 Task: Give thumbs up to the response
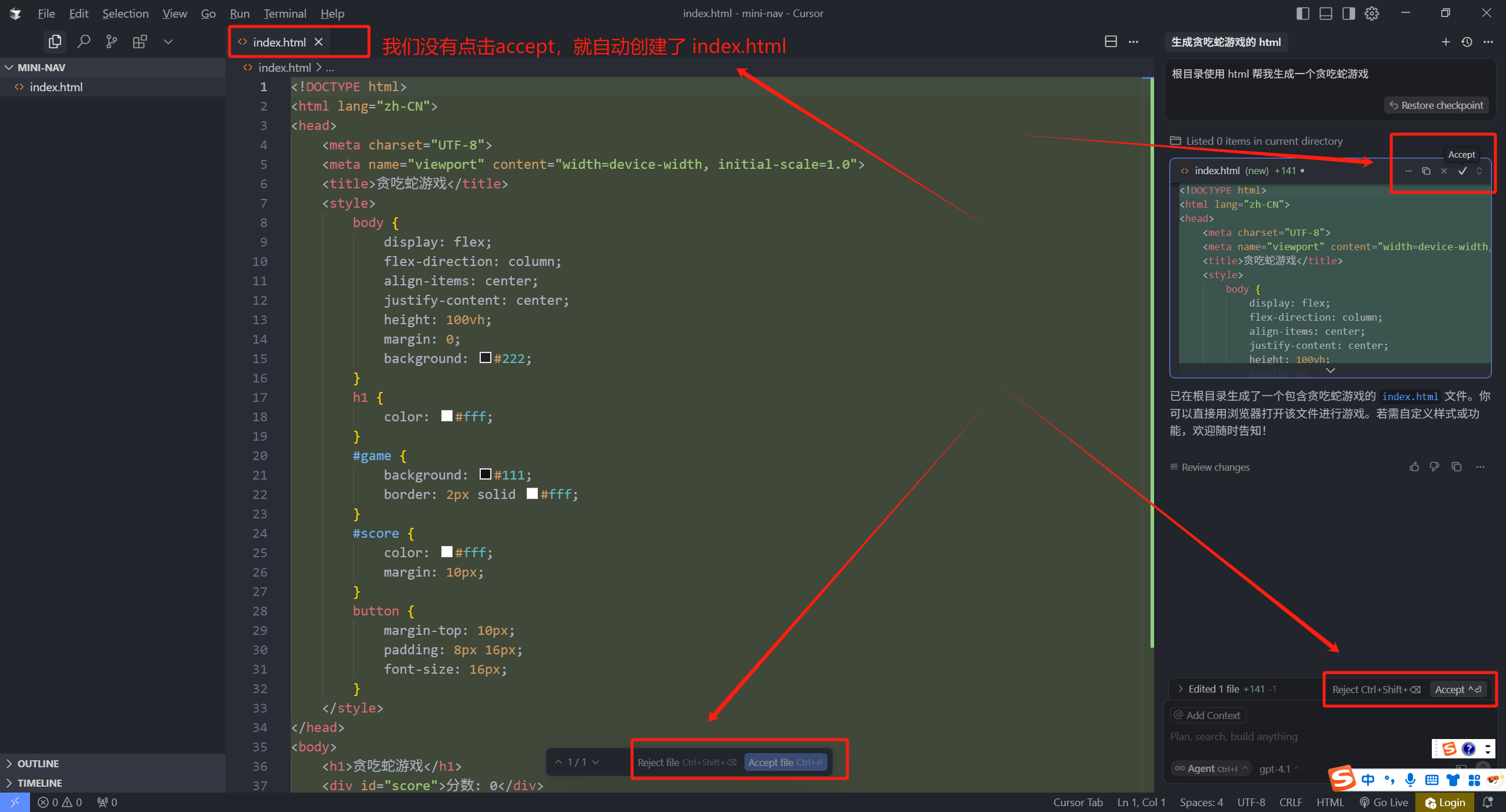1414,467
